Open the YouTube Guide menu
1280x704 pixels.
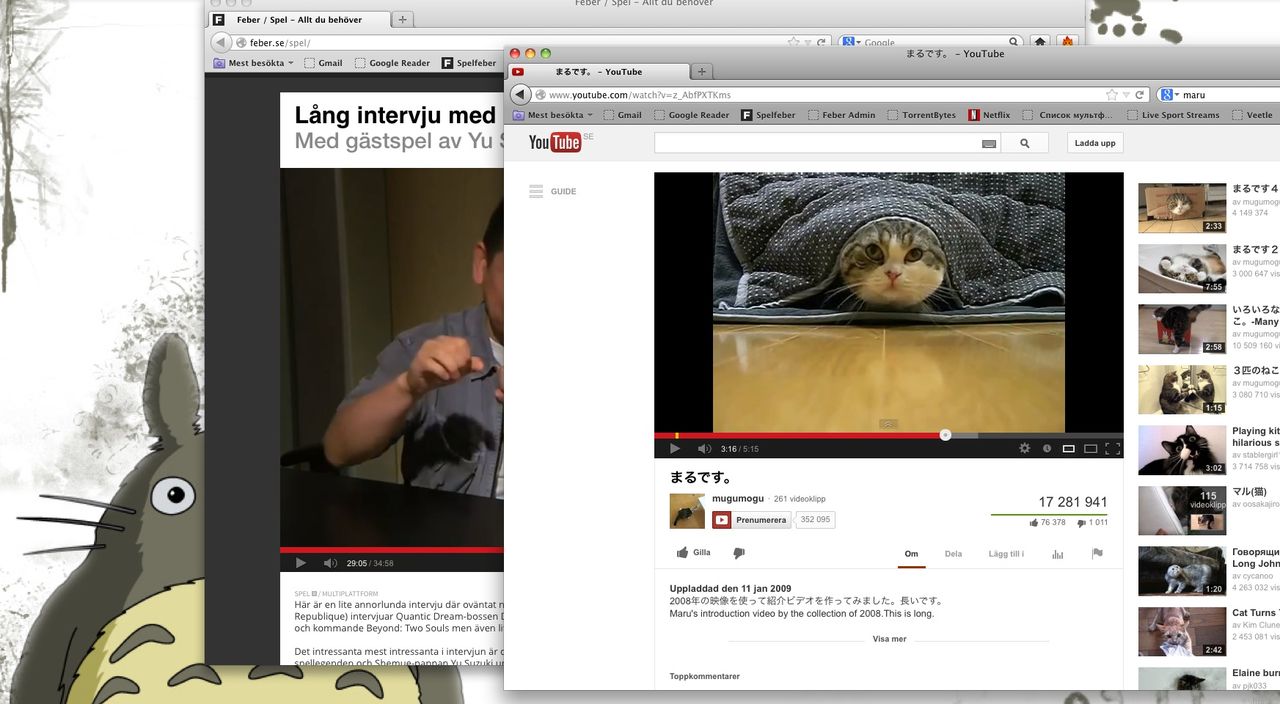[x=552, y=191]
